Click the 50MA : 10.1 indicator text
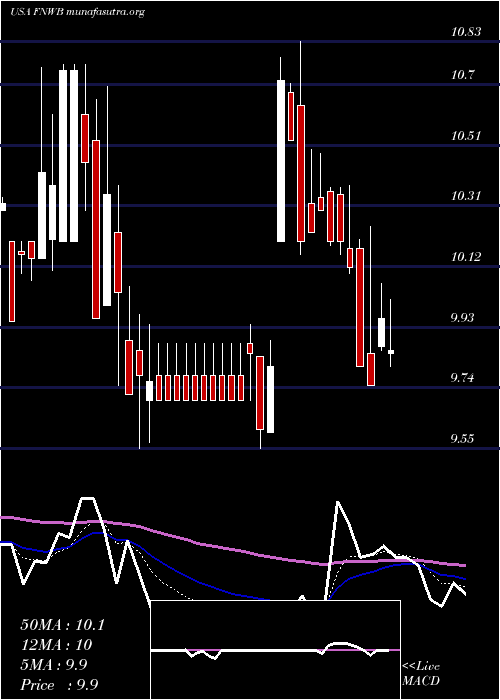Screen dimensions: 500x700 (62, 625)
